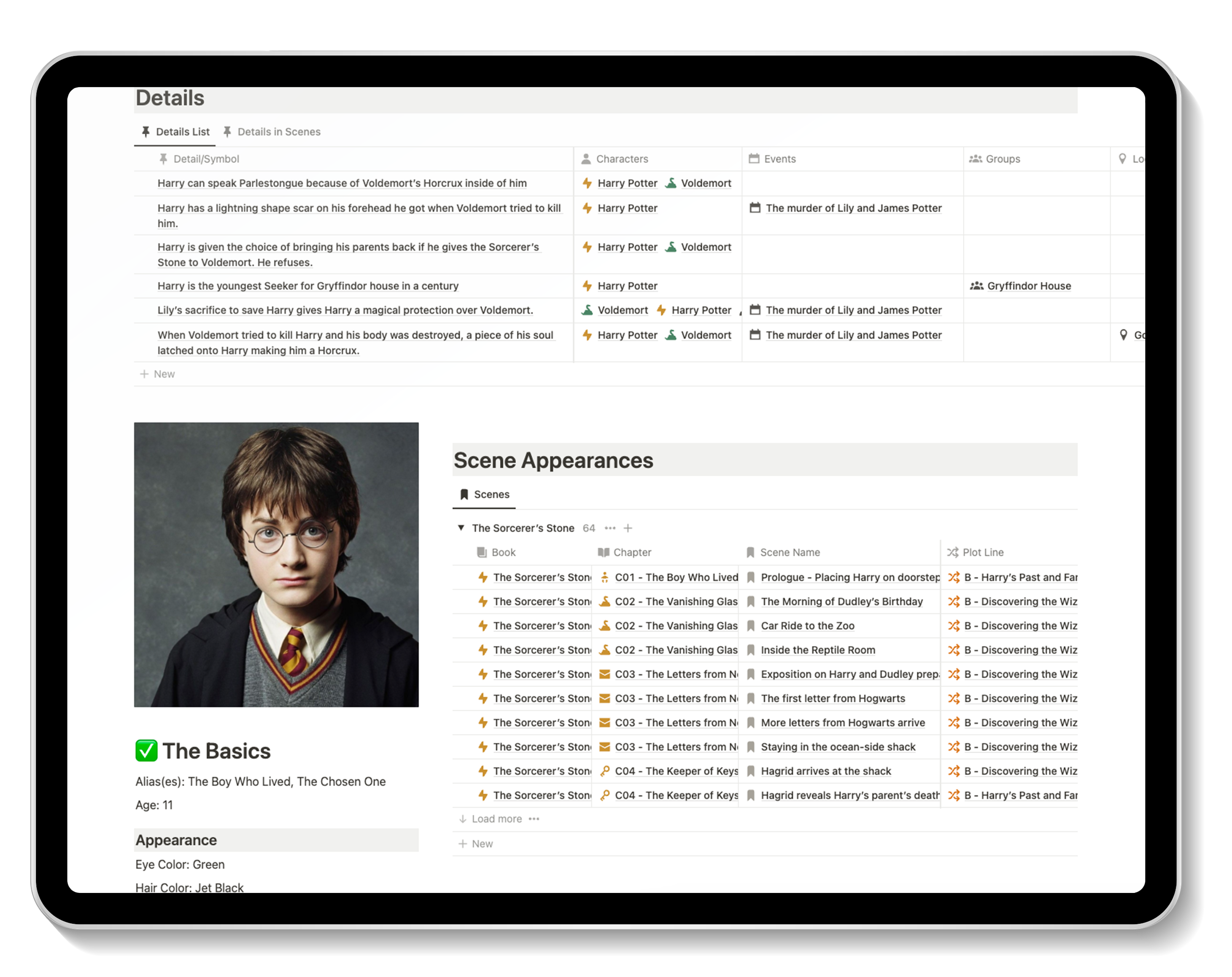
Task: Click the Harry Potter portrait image
Action: pos(276,565)
